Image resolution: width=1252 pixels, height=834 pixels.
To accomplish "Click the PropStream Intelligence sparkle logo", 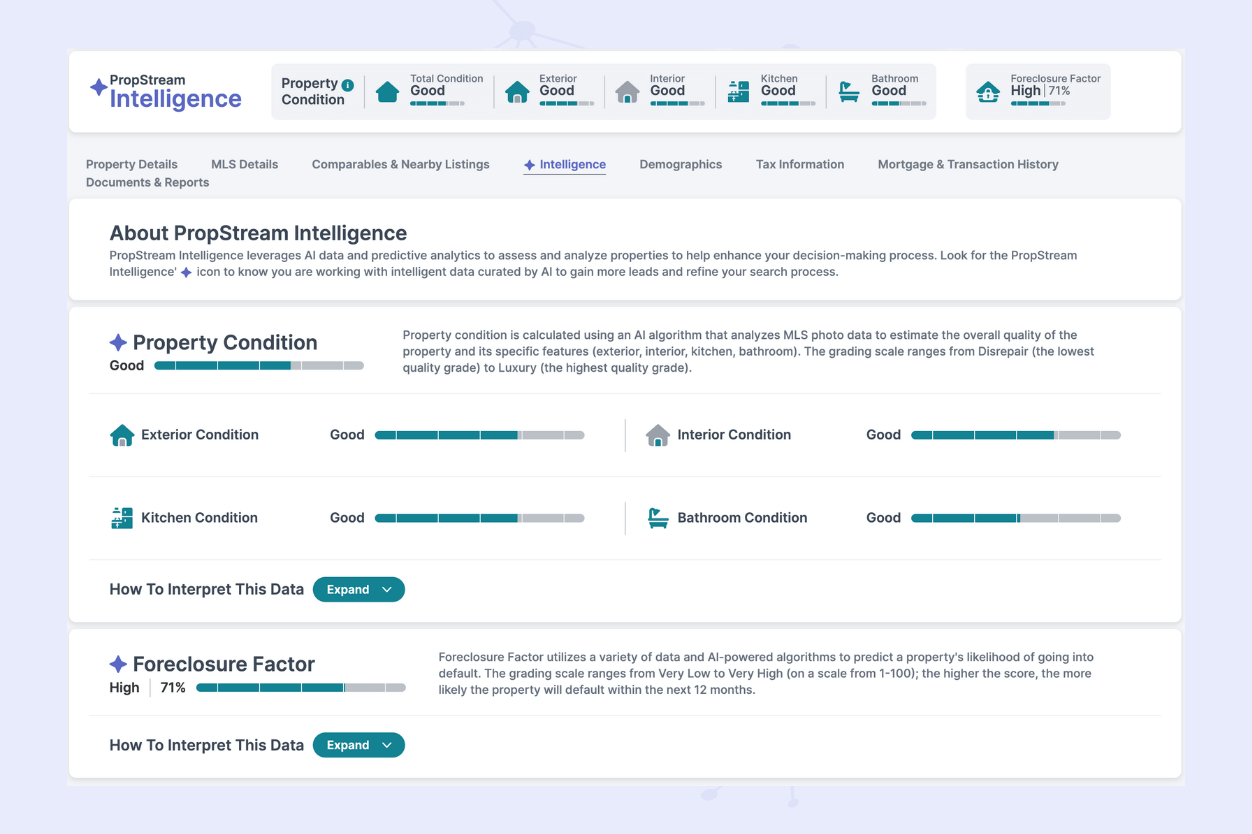I will (97, 88).
